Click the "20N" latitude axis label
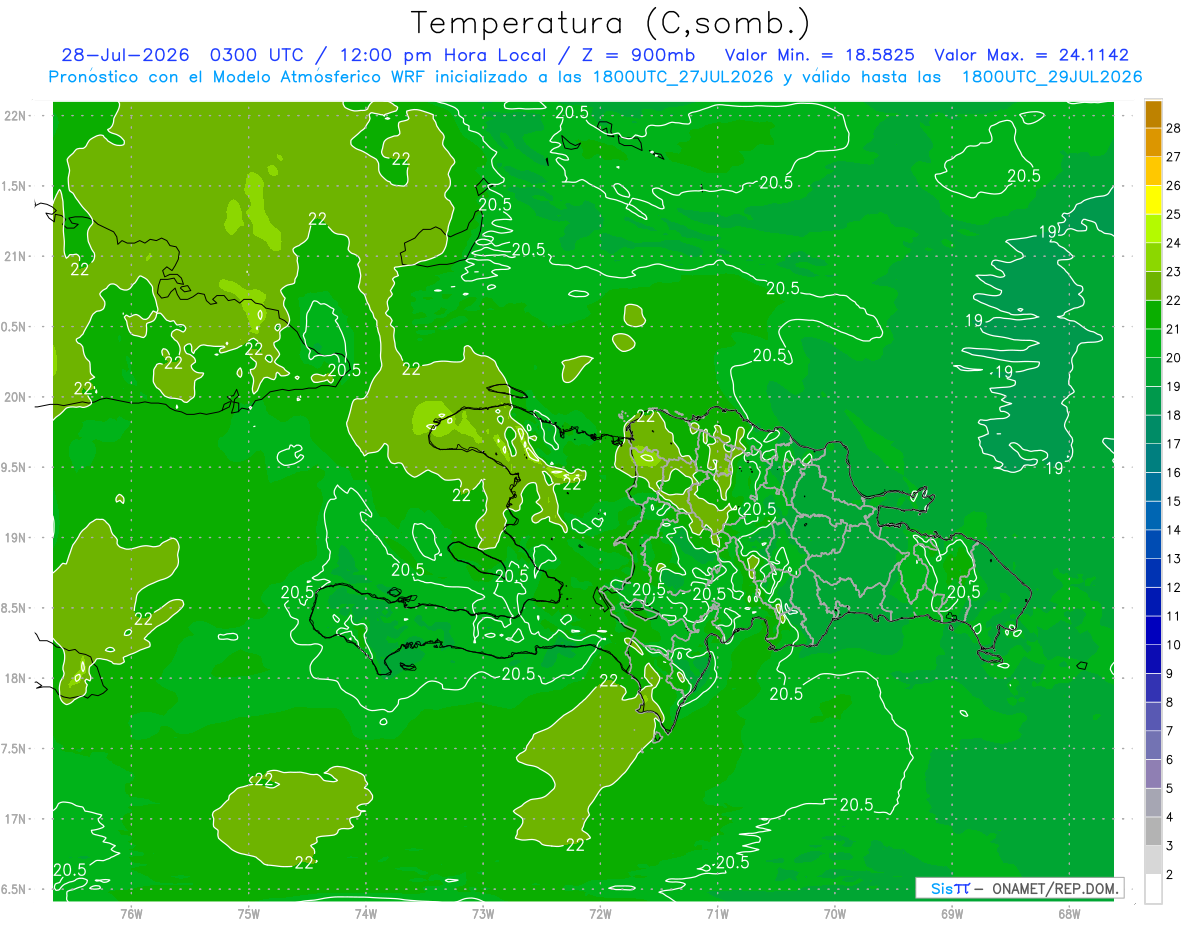This screenshot has width=1200, height=927. [x=14, y=398]
